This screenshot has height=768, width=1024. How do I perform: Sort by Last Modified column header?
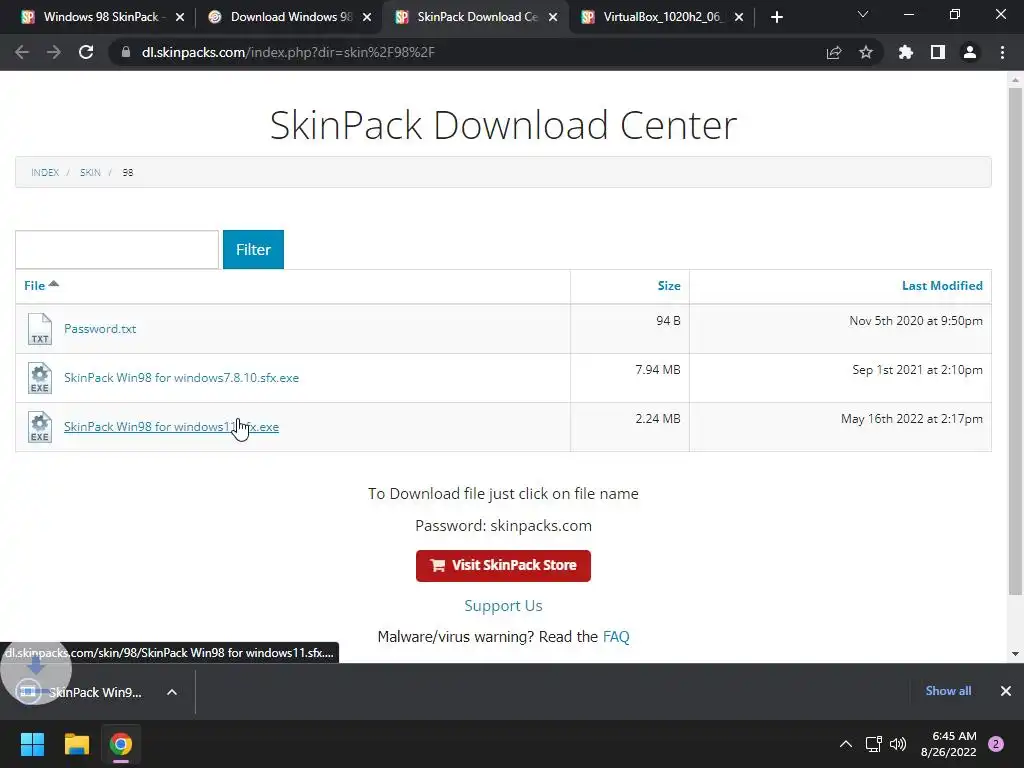(942, 285)
